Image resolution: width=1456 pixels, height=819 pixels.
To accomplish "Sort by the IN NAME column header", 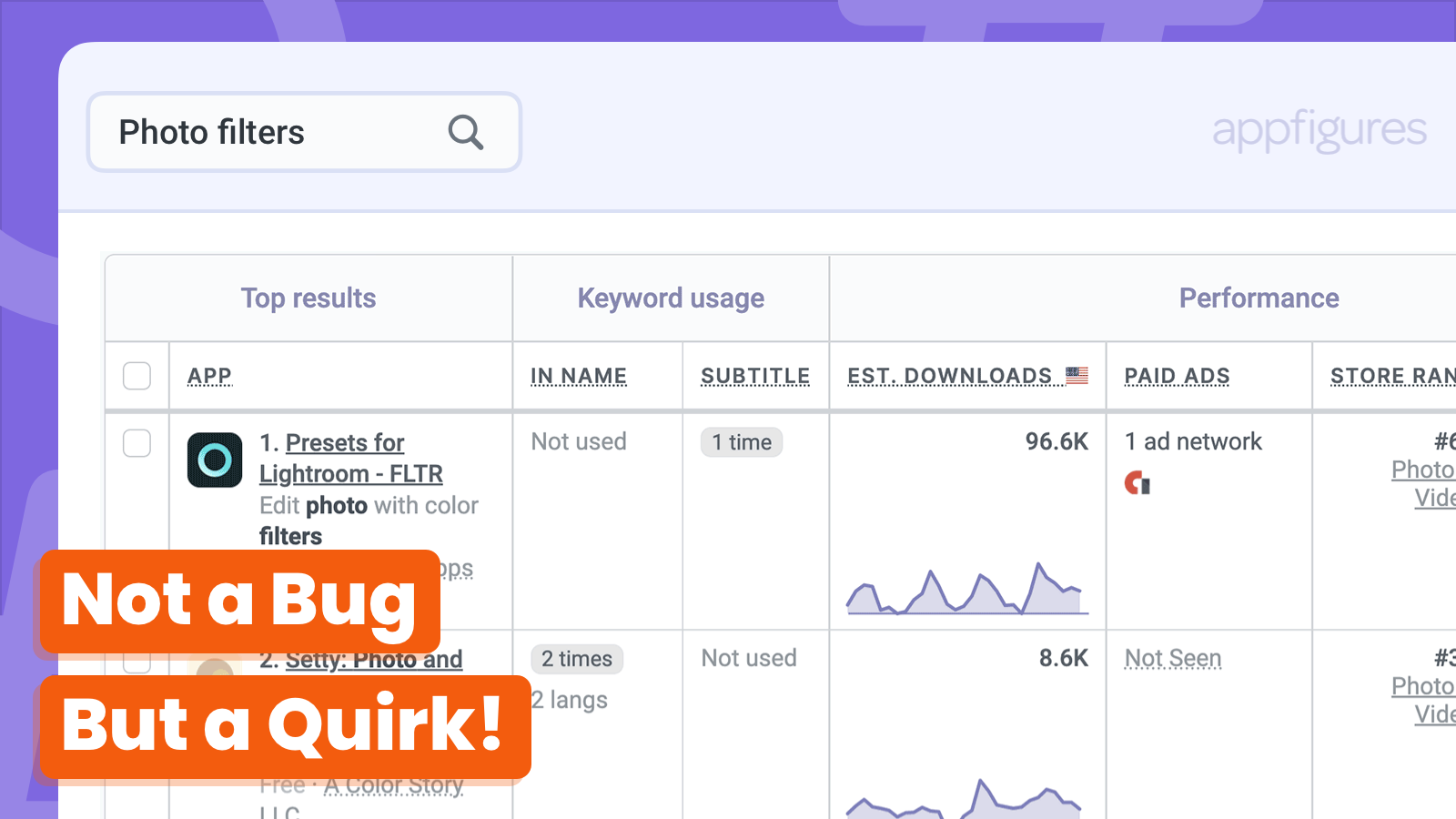I will point(579,376).
